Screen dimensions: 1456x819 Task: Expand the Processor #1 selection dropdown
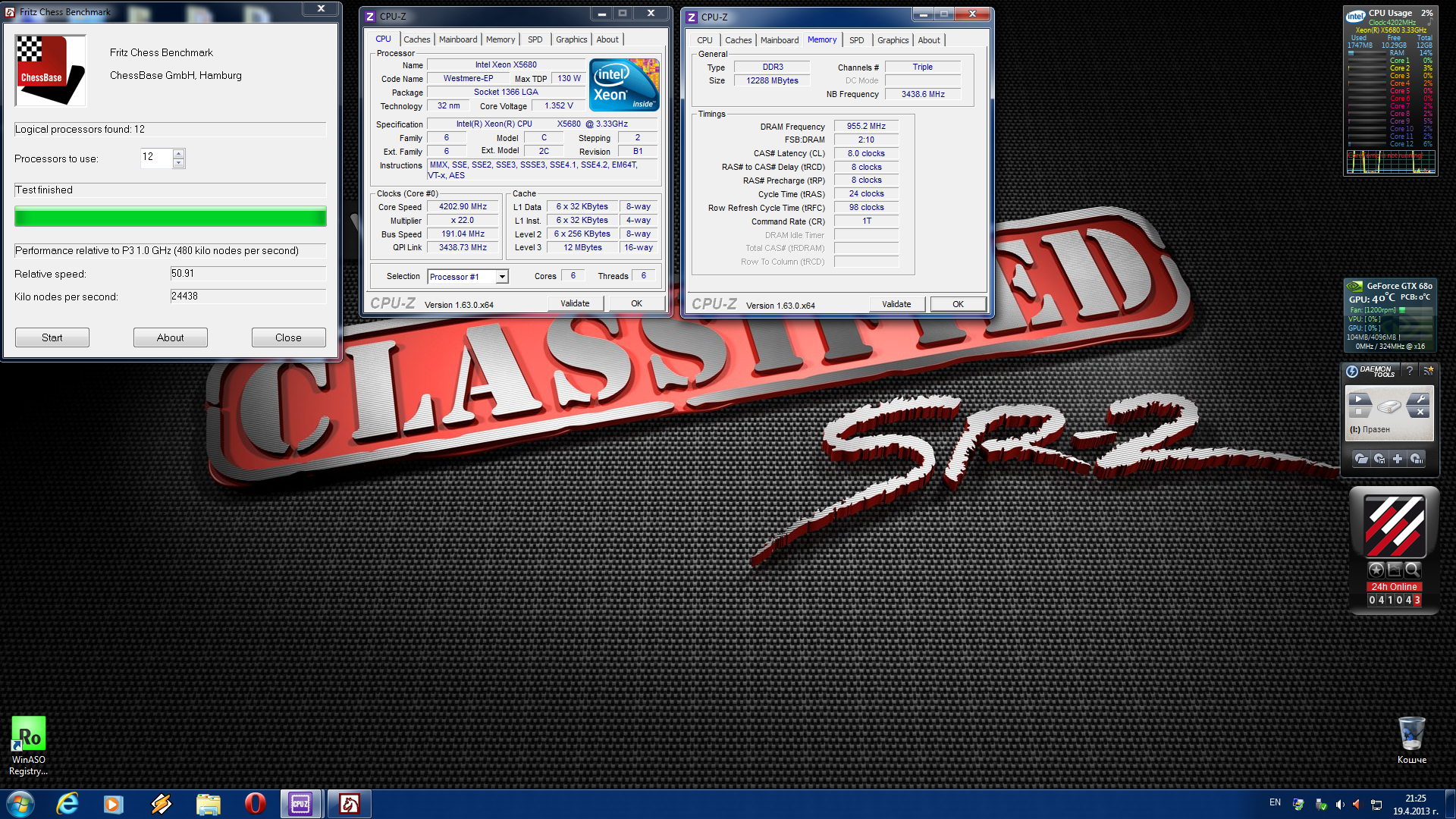pos(501,277)
